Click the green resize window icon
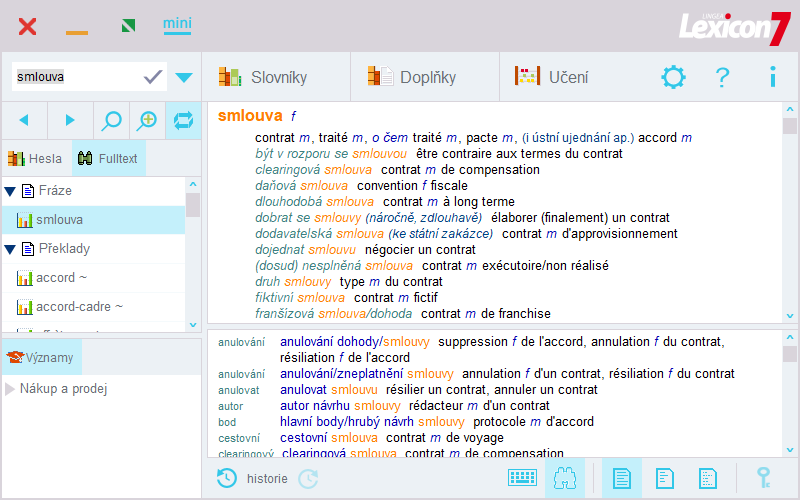 coord(129,26)
